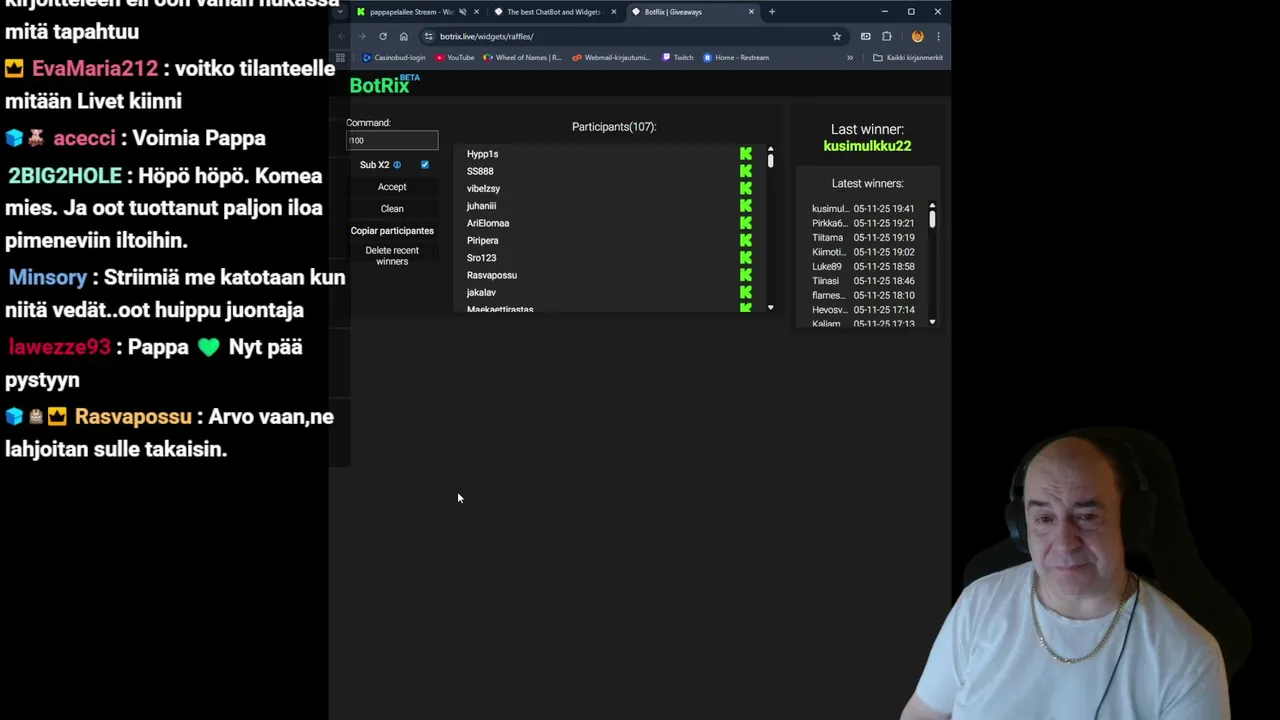Image resolution: width=1280 pixels, height=720 pixels.
Task: Click the Clean button
Action: pos(392,209)
